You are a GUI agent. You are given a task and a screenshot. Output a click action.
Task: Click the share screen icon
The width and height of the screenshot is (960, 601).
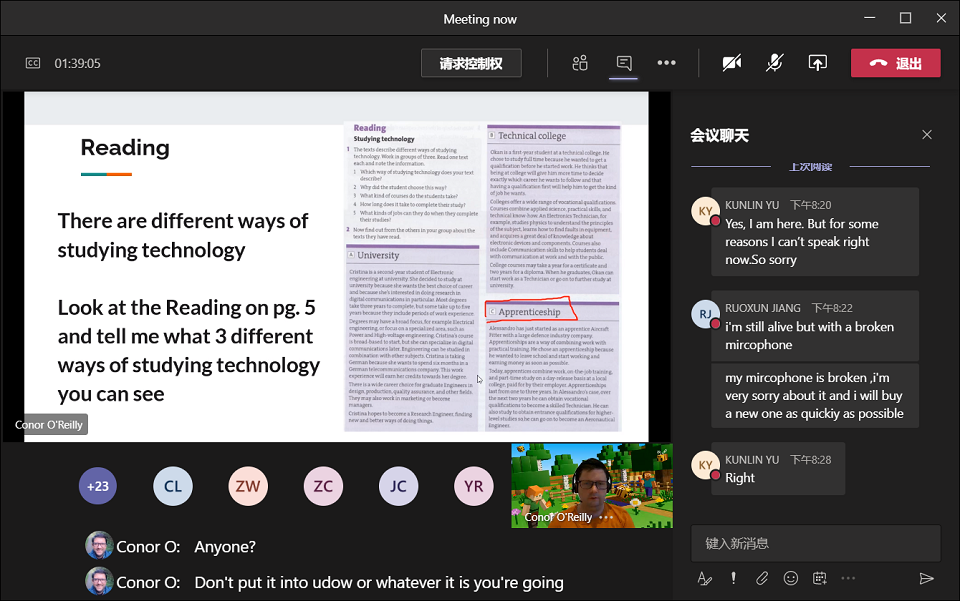pyautogui.click(x=817, y=63)
